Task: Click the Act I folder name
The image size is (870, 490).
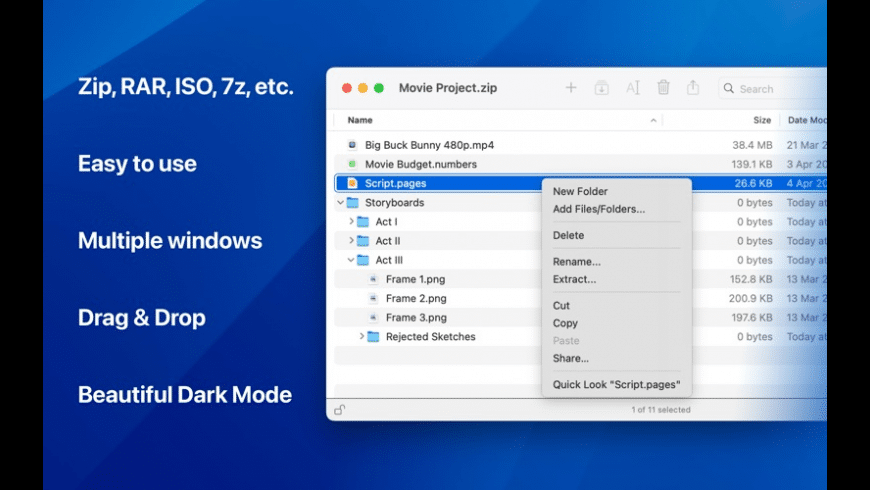Action: (386, 221)
